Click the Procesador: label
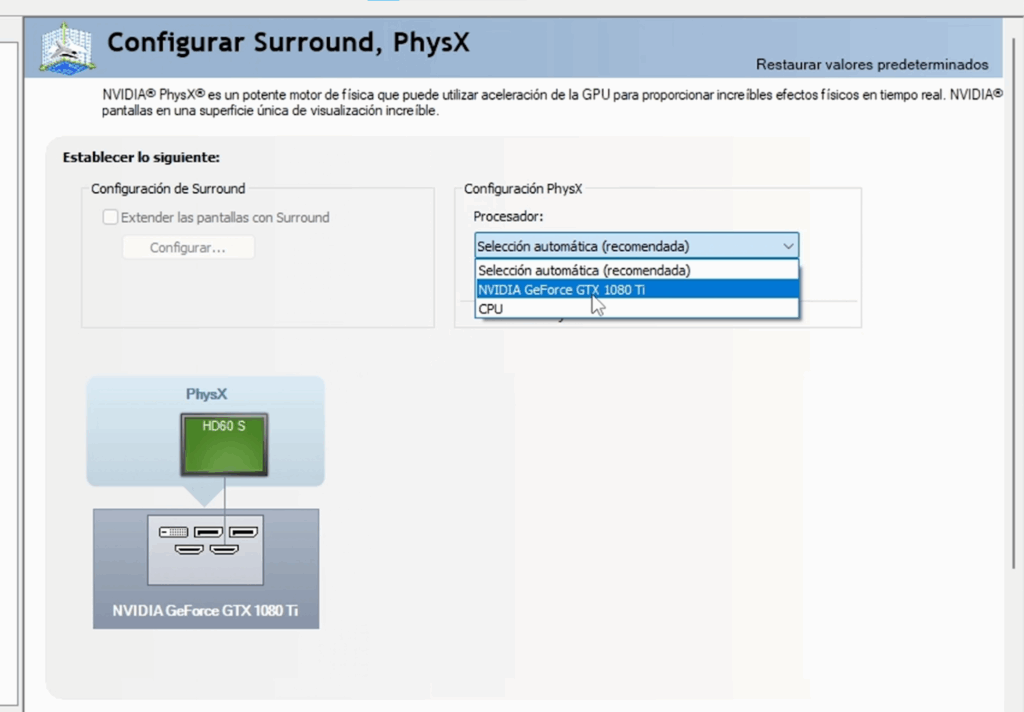The width and height of the screenshot is (1024, 712). tap(508, 216)
